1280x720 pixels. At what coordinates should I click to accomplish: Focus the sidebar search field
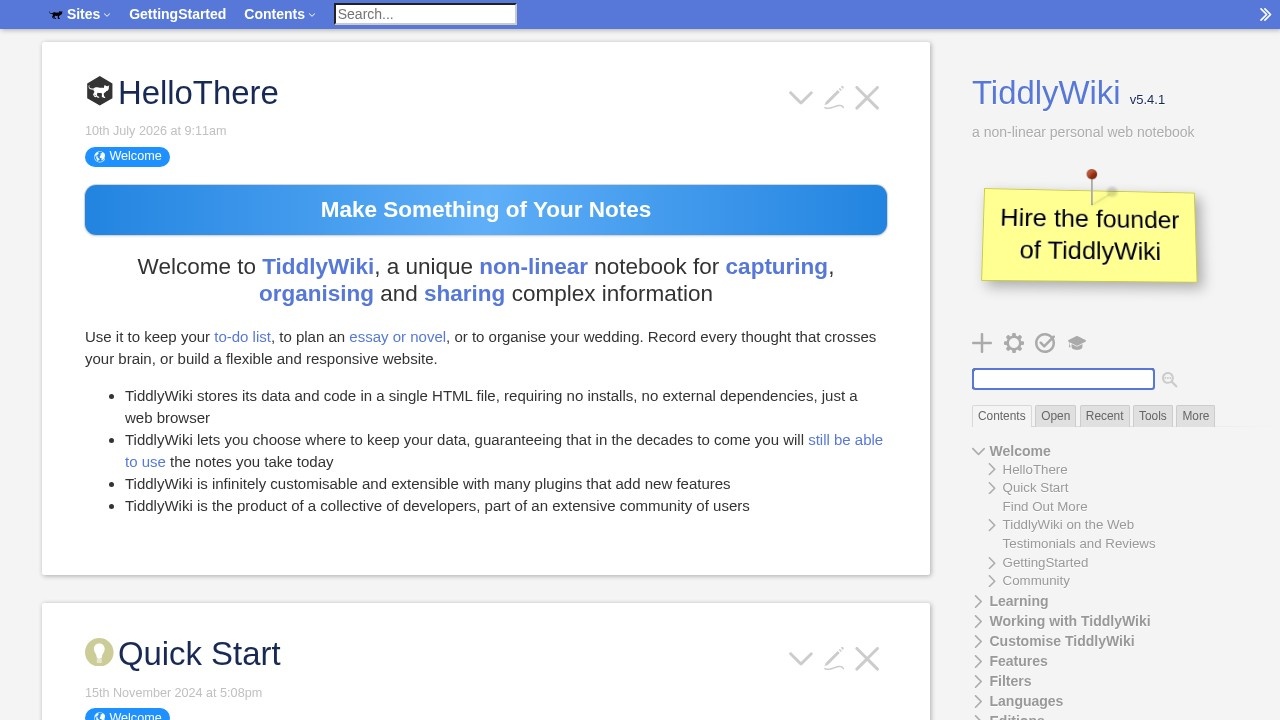(1063, 379)
